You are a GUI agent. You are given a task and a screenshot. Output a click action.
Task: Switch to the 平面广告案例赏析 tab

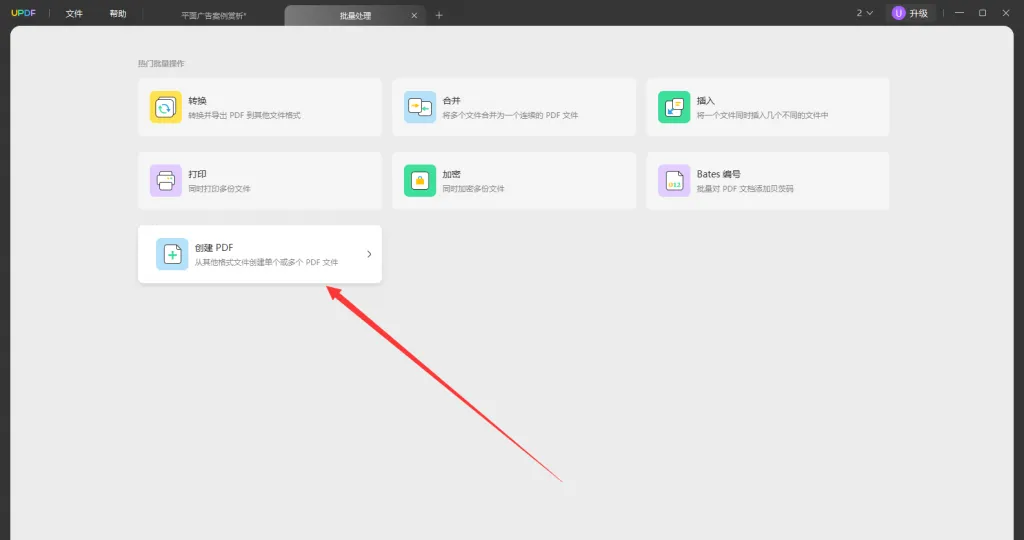point(214,16)
